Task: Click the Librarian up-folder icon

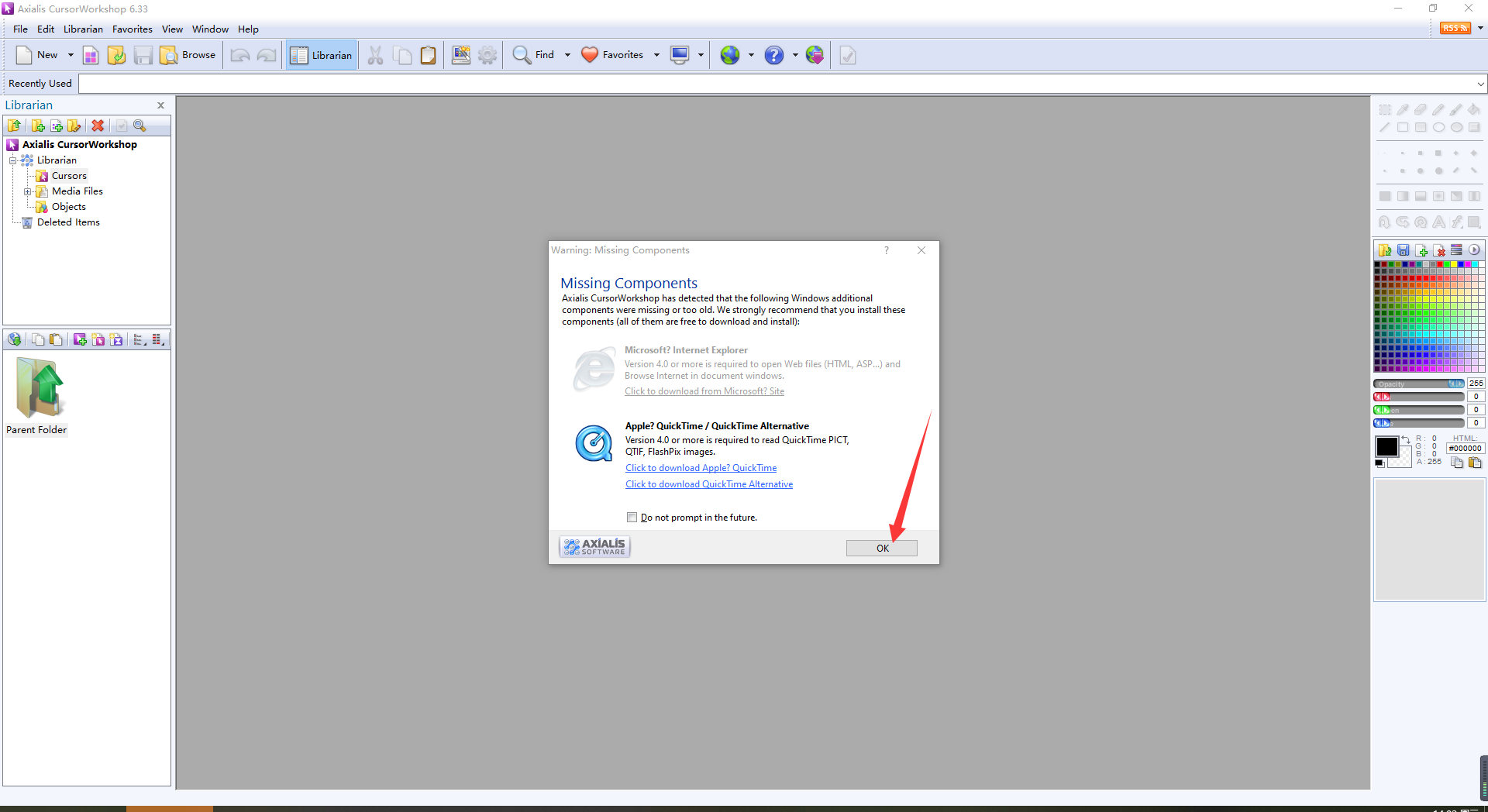Action: pyautogui.click(x=14, y=126)
